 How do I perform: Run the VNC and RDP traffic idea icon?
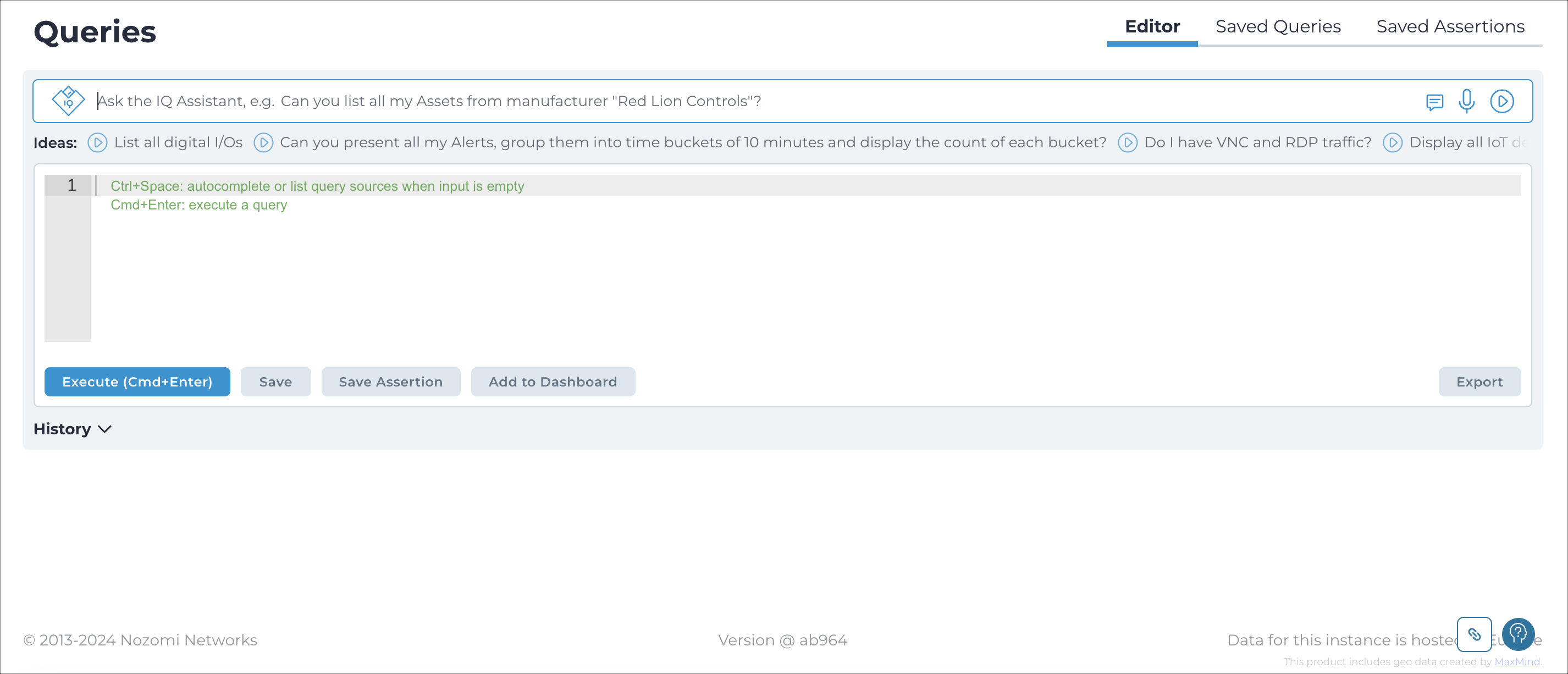pos(1127,142)
